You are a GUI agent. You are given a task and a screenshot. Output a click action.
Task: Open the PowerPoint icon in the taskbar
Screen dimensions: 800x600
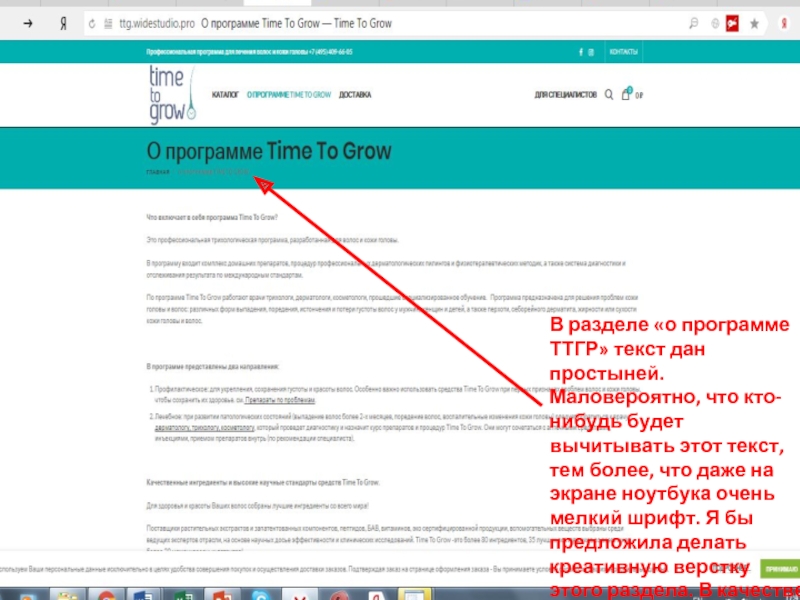[x=222, y=595]
